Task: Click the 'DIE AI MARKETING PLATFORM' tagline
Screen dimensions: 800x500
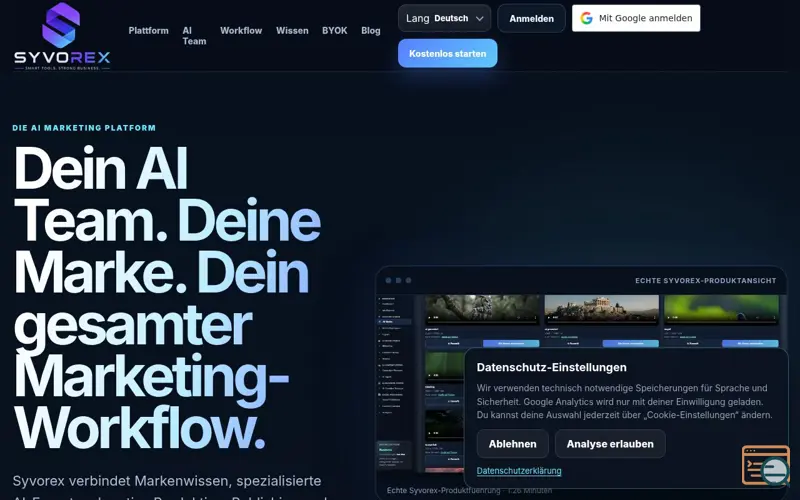Action: point(84,128)
